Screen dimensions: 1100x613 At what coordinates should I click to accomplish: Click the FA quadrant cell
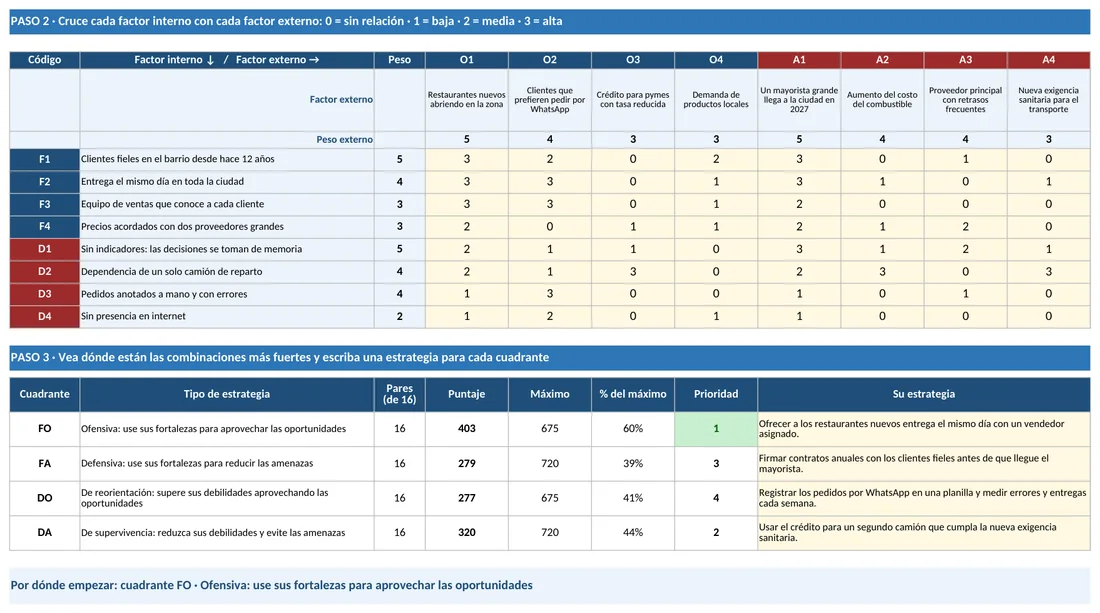pyautogui.click(x=44, y=464)
